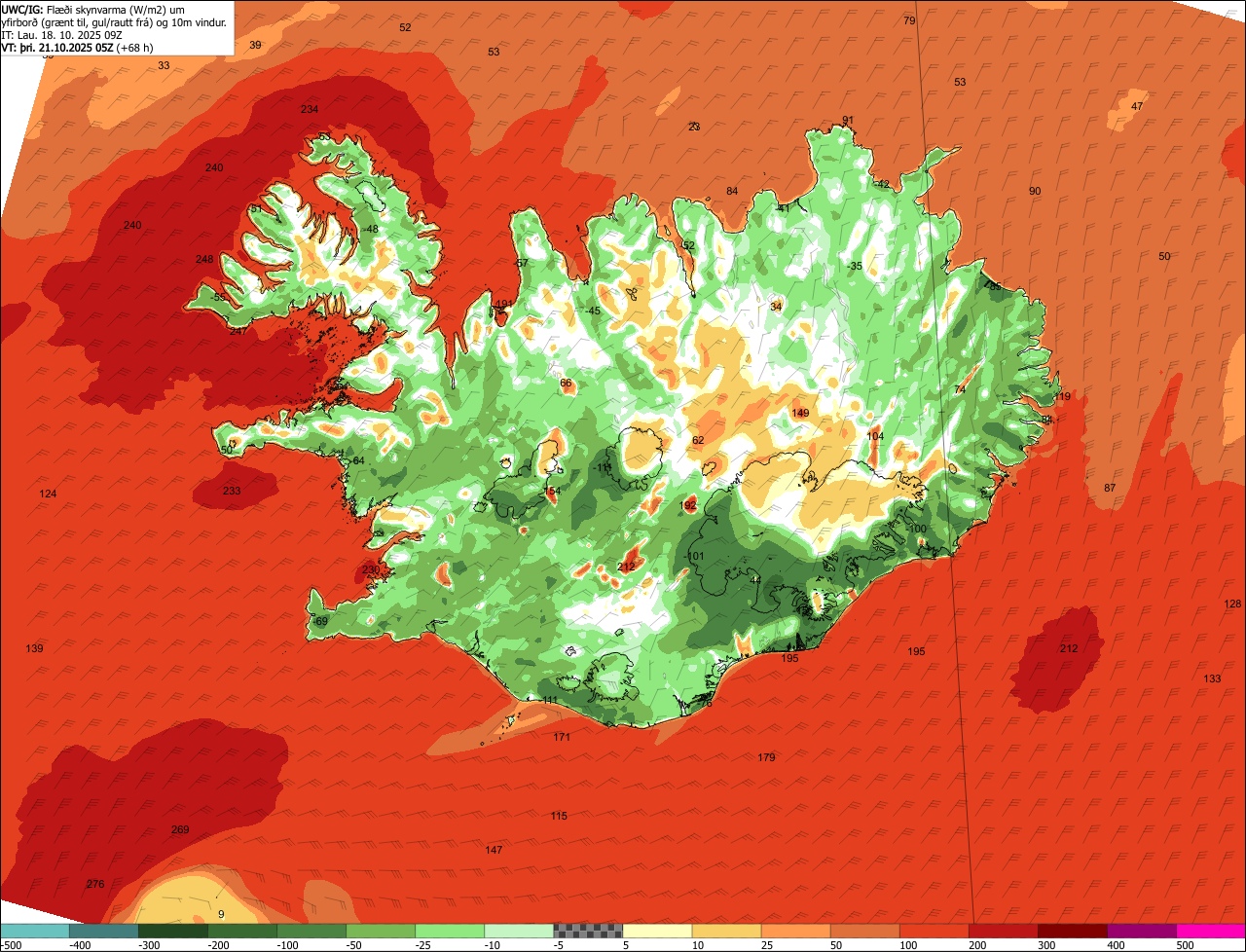The image size is (1246, 952).
Task: Click the map value '234'
Action: click(310, 109)
